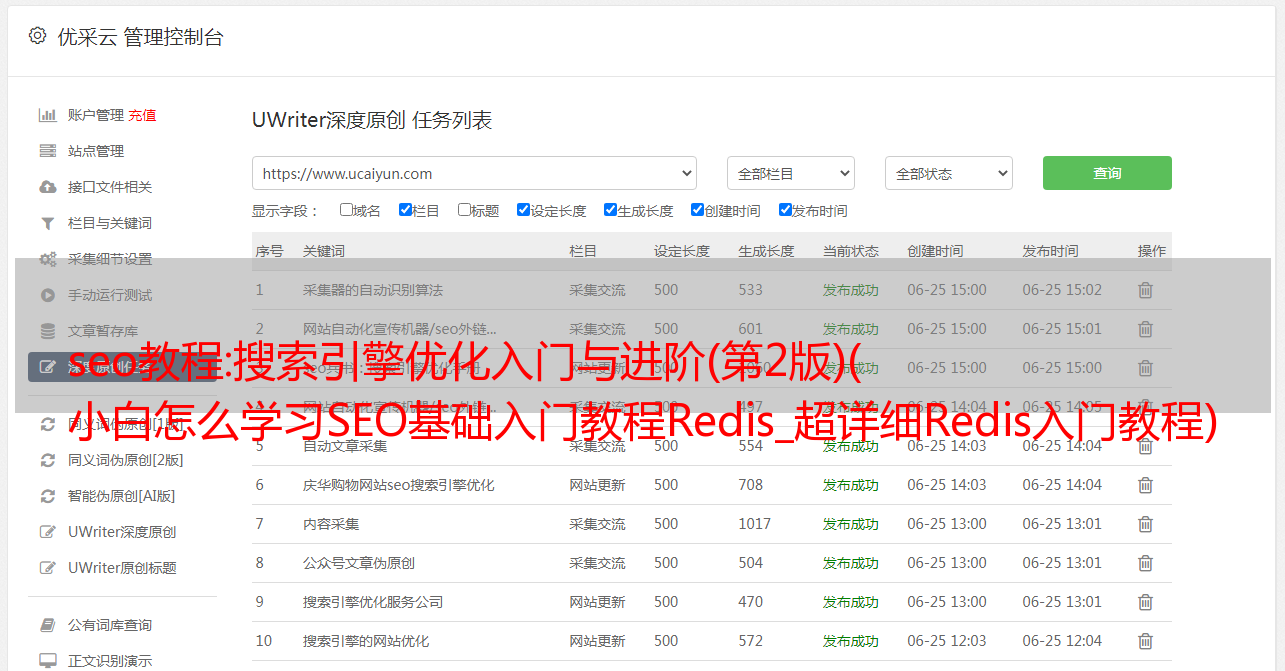The image size is (1285, 671).
Task: Open the 全部状态 dropdown
Action: coord(949,173)
